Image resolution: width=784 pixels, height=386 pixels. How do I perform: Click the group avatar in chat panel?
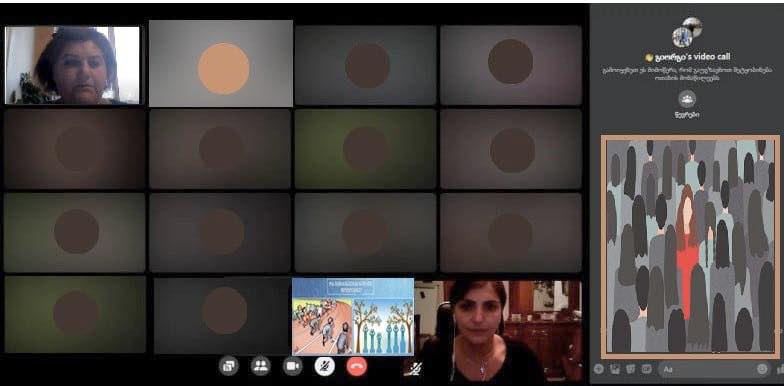[x=687, y=32]
